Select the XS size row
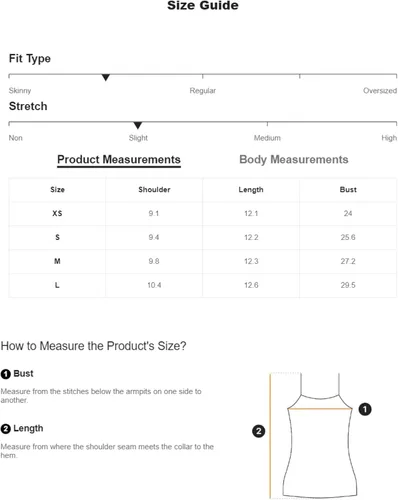This screenshot has height=500, width=398. coord(202,213)
